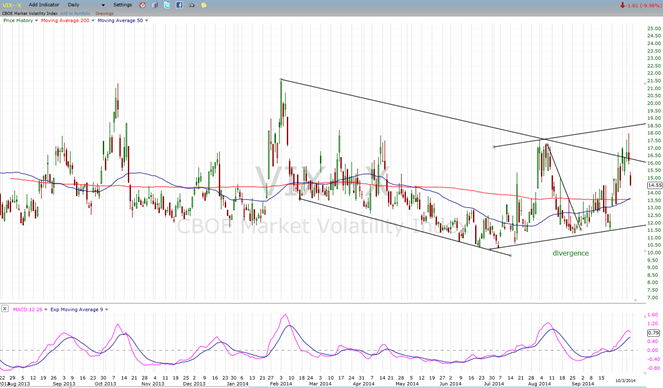Share chart via Twitter icon
This screenshot has height=388, width=663.
coord(167,5)
